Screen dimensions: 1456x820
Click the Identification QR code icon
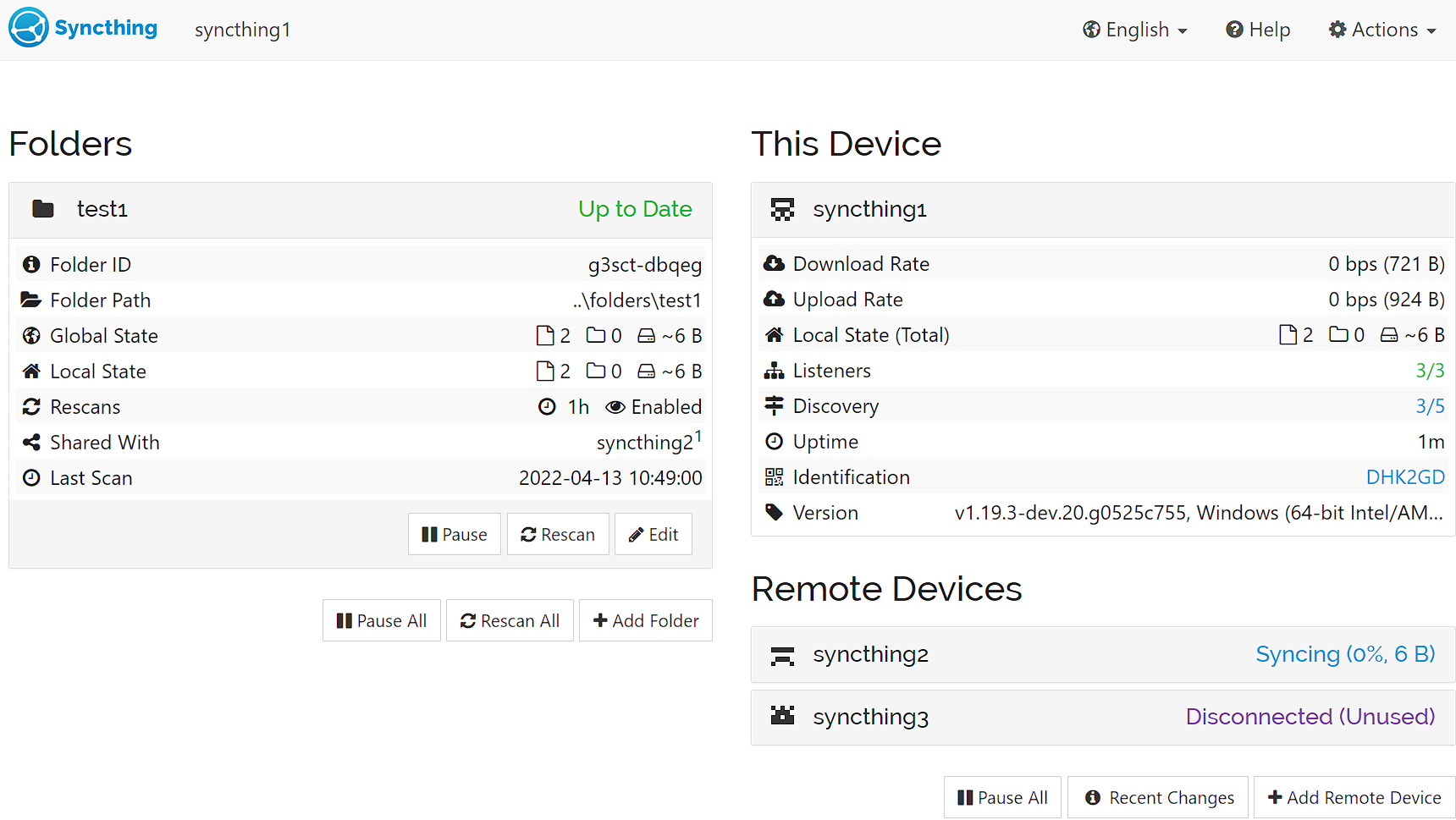(775, 476)
